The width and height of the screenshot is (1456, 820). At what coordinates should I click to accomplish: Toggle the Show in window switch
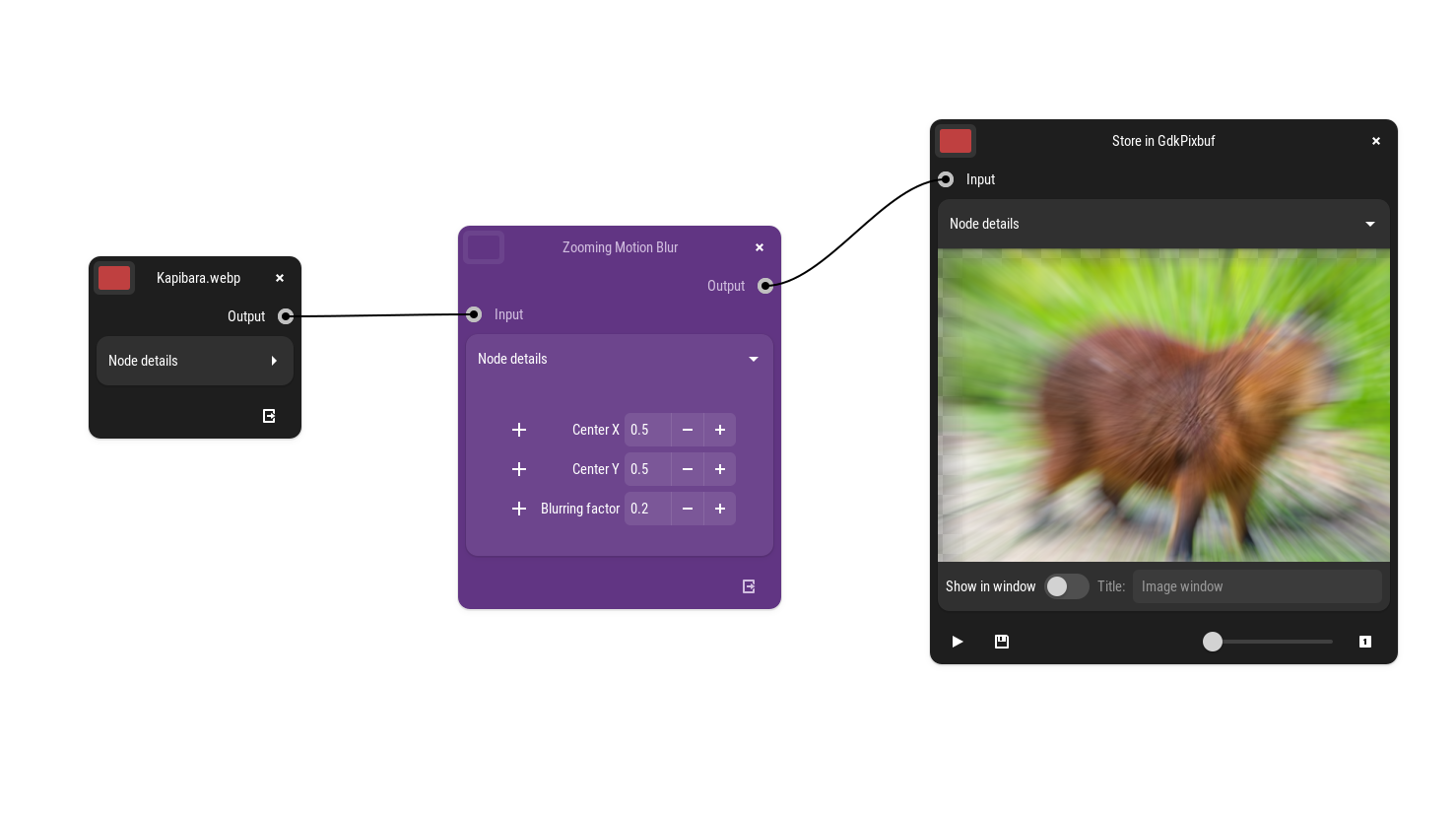1066,586
